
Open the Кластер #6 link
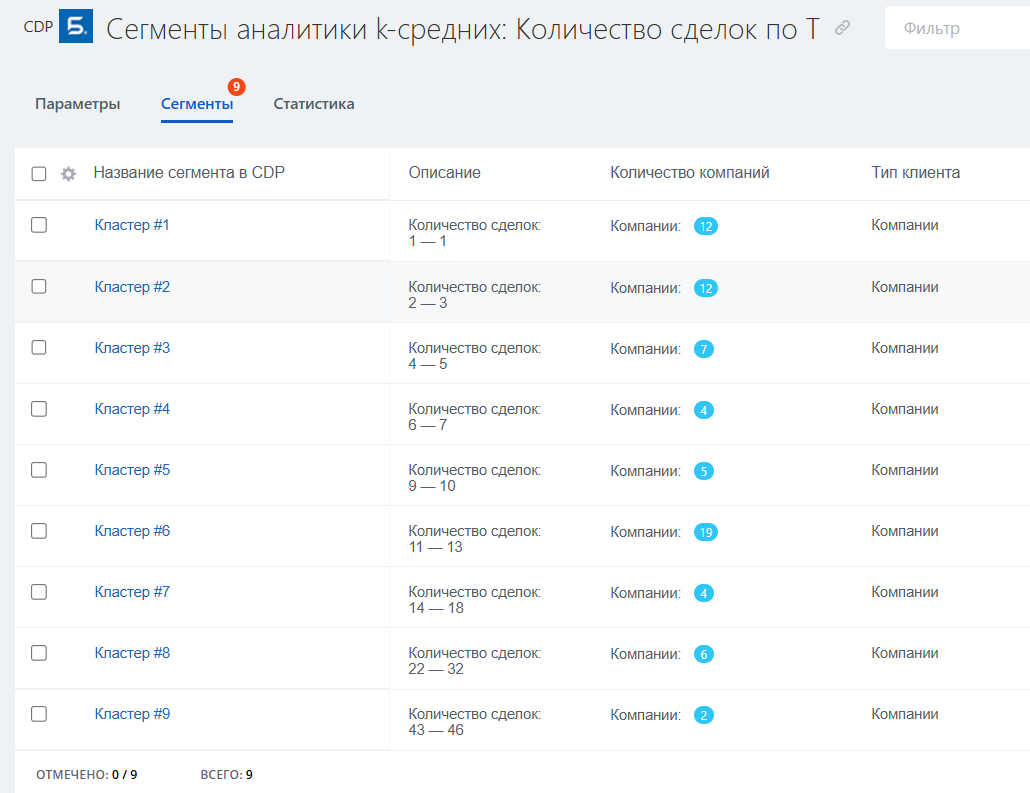(x=132, y=531)
